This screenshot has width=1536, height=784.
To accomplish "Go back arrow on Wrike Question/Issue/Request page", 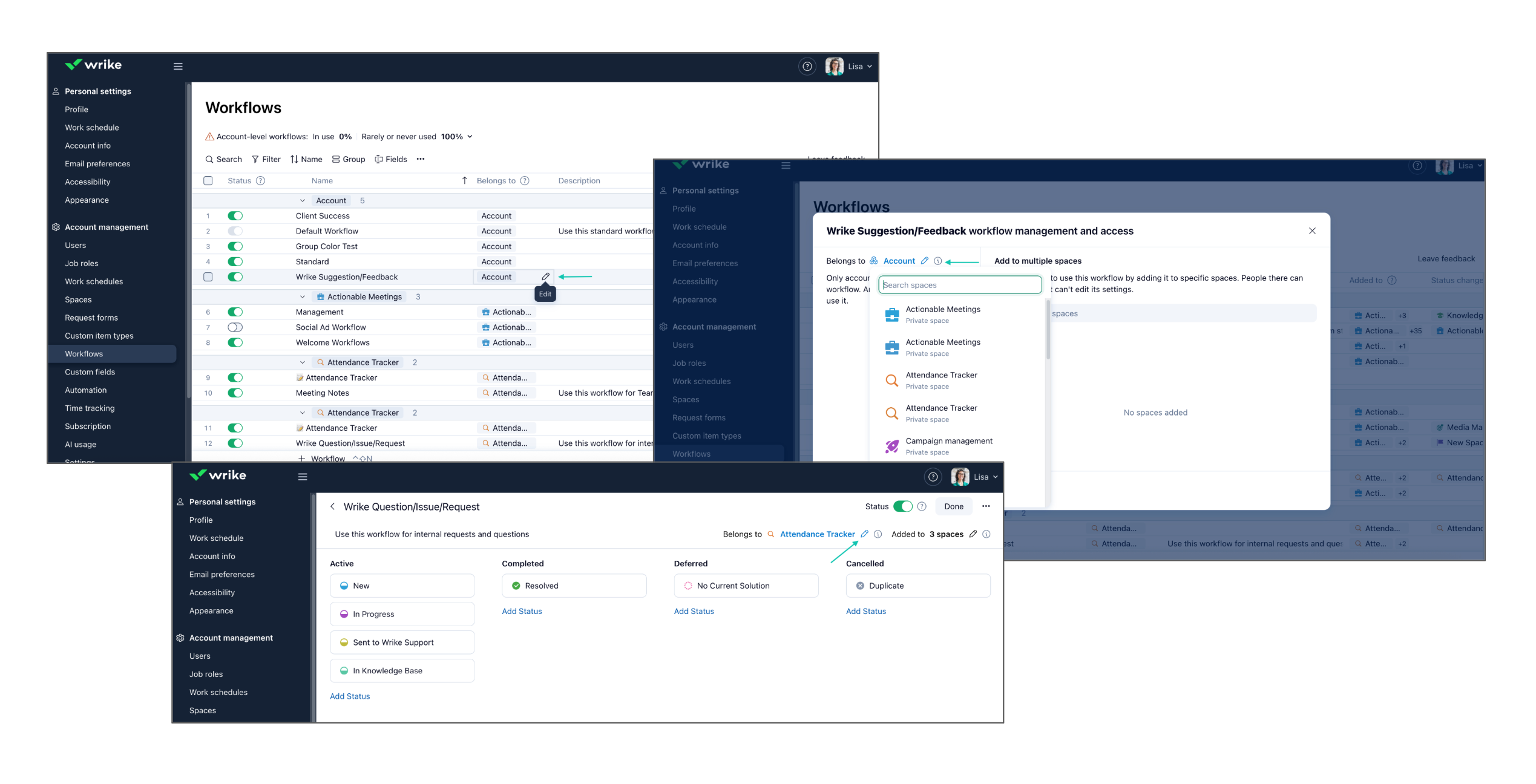I will (x=332, y=506).
